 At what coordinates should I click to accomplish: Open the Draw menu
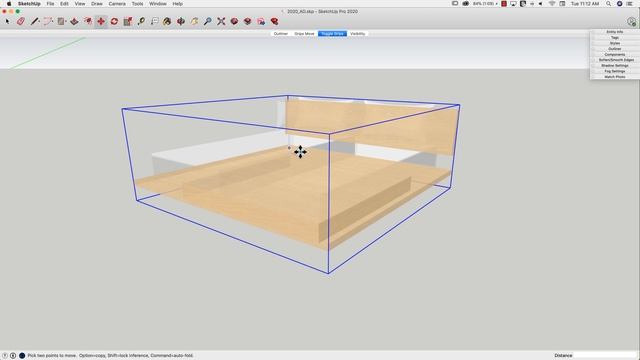point(97,4)
